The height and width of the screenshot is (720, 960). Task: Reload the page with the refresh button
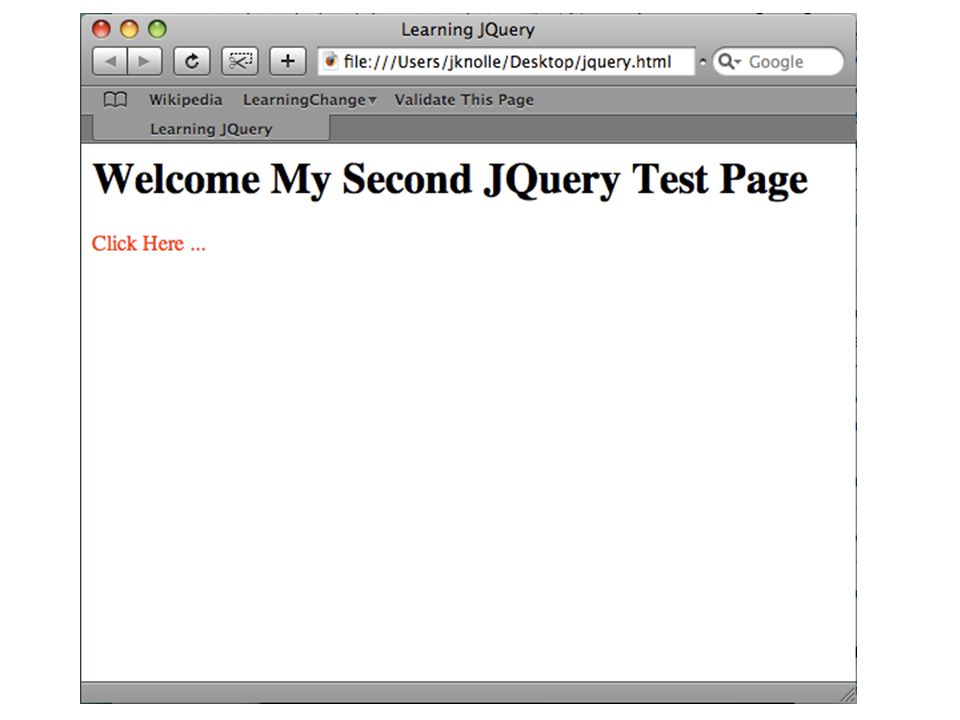tap(192, 62)
